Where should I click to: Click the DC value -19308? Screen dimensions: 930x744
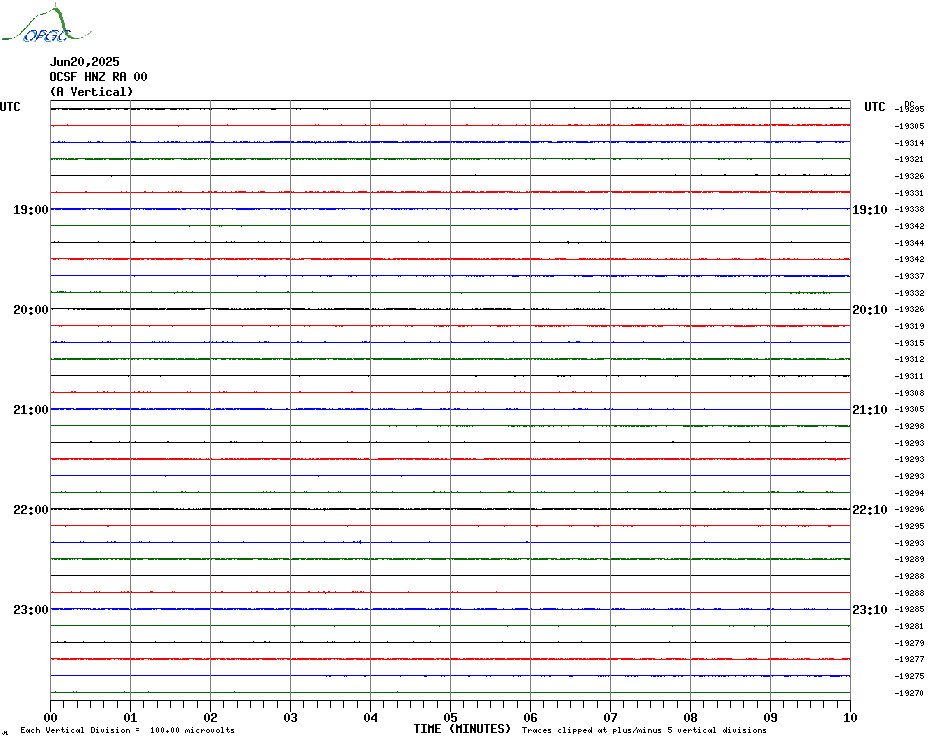coord(909,393)
